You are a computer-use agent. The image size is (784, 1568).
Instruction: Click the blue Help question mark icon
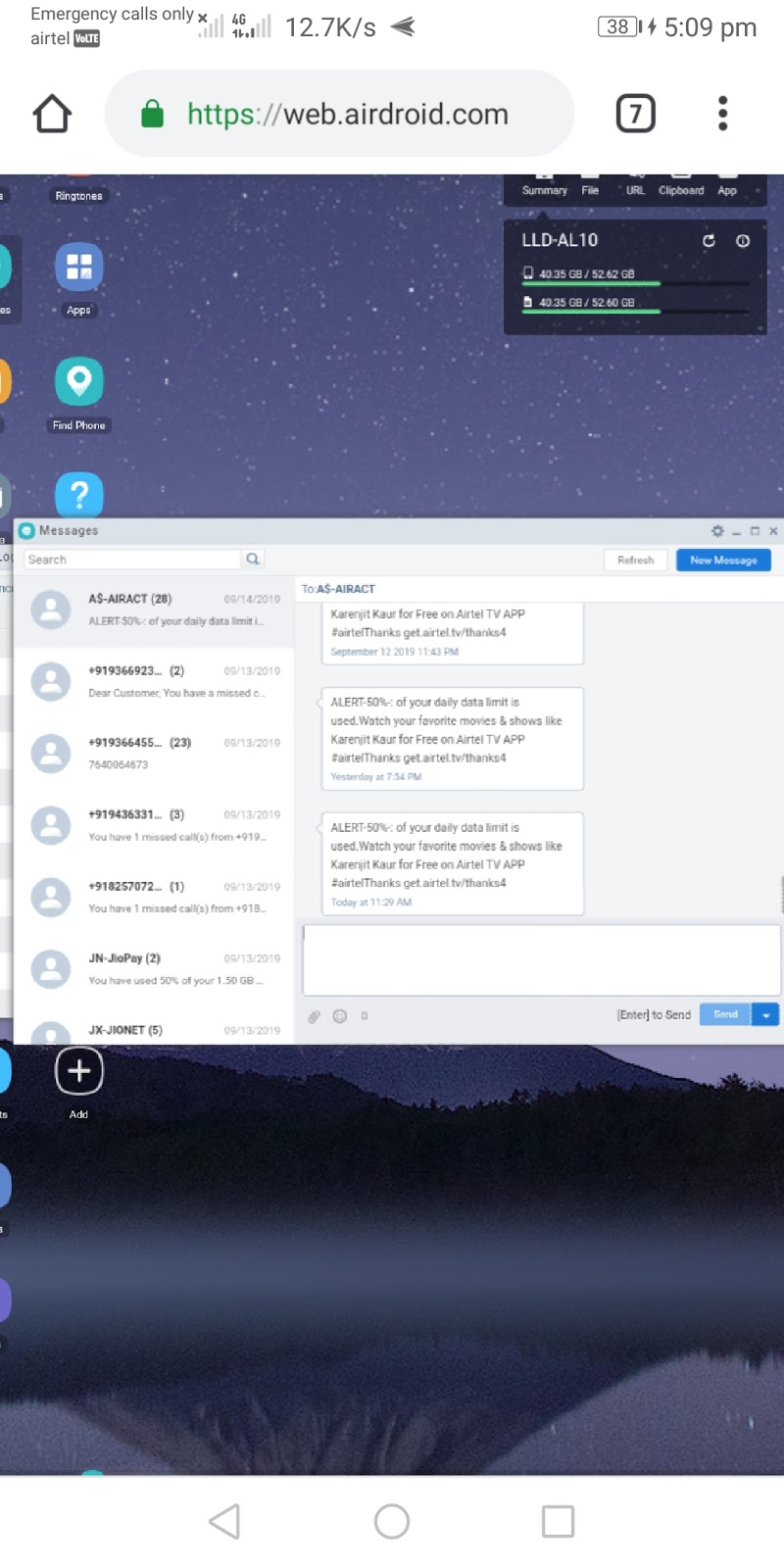coord(78,494)
